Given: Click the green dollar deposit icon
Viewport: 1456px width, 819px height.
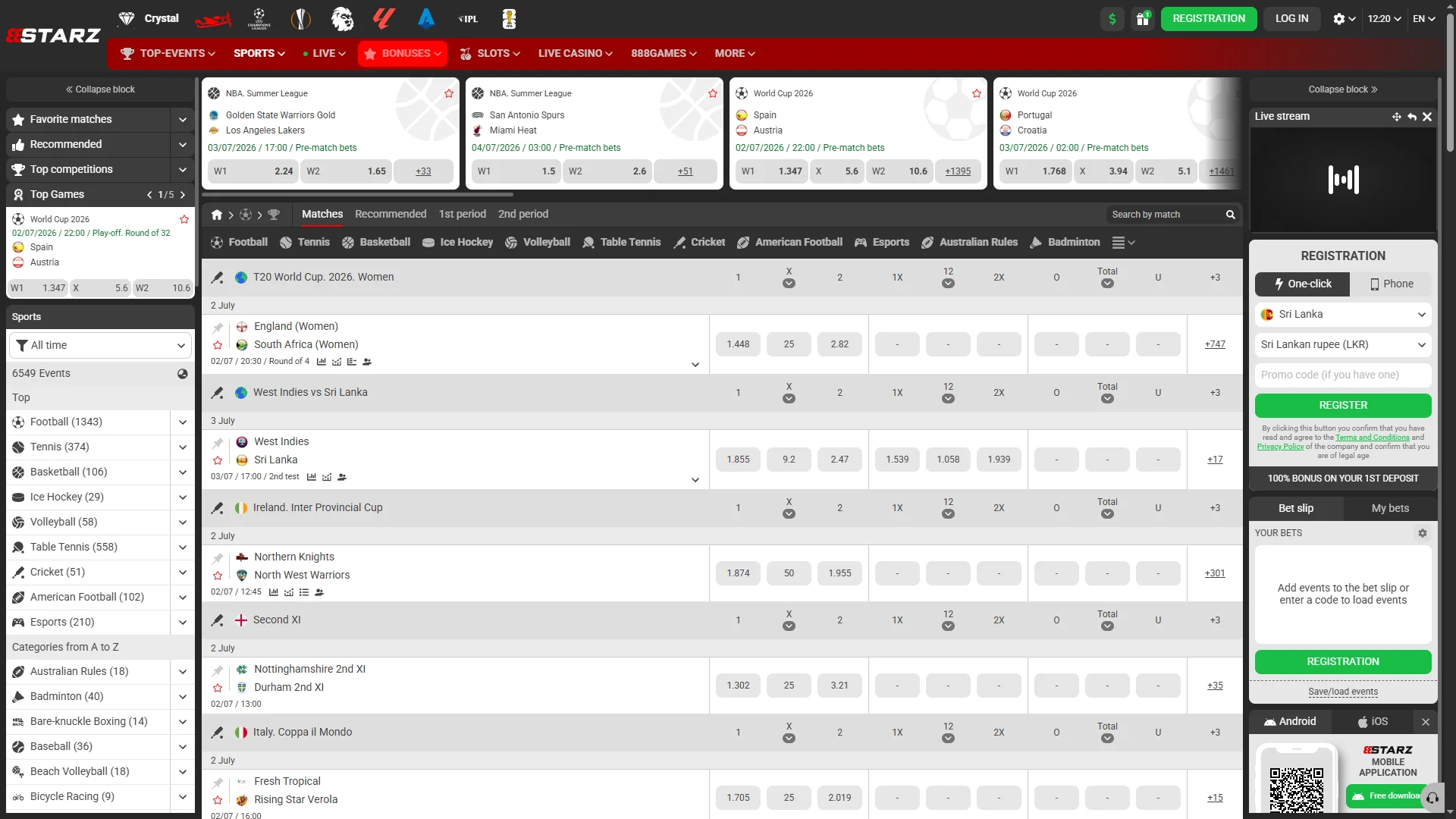Looking at the screenshot, I should click(1112, 19).
